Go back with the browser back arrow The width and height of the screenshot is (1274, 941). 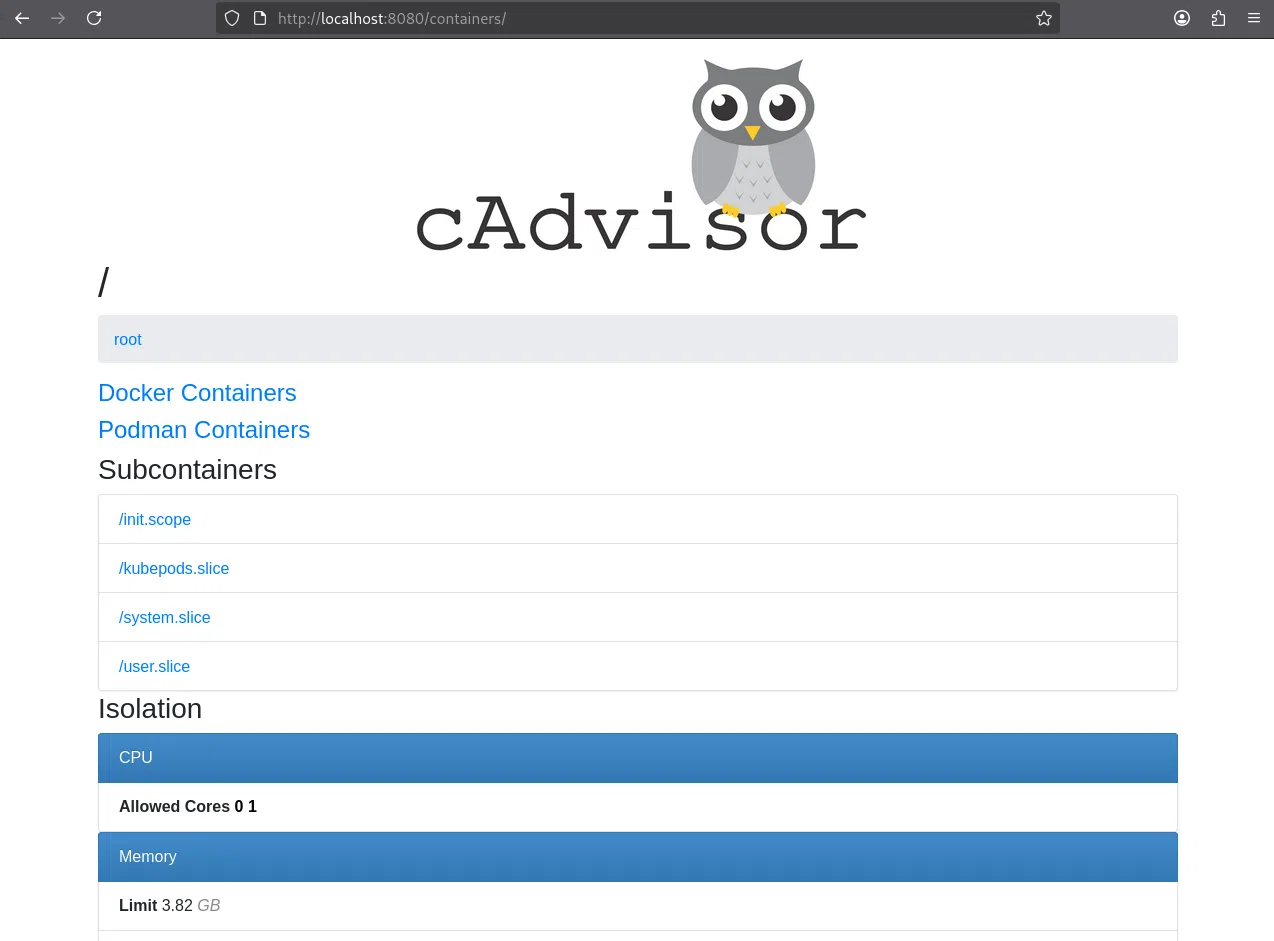(22, 18)
